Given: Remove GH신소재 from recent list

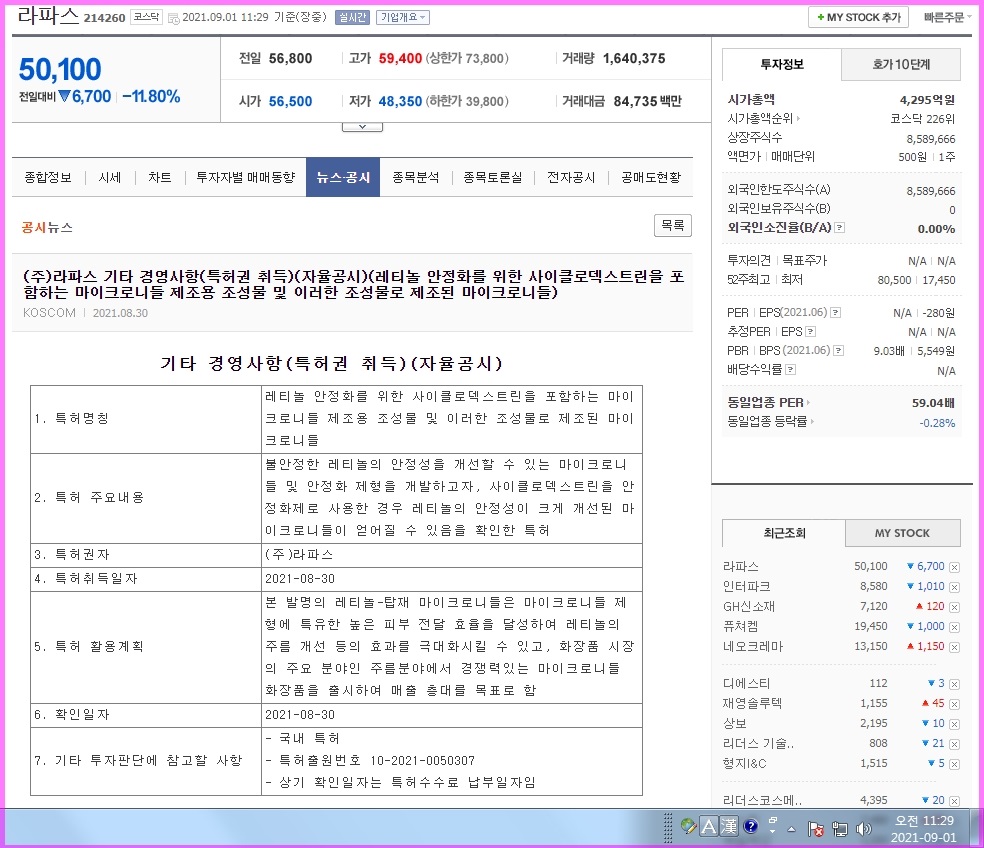Looking at the screenshot, I should point(954,607).
